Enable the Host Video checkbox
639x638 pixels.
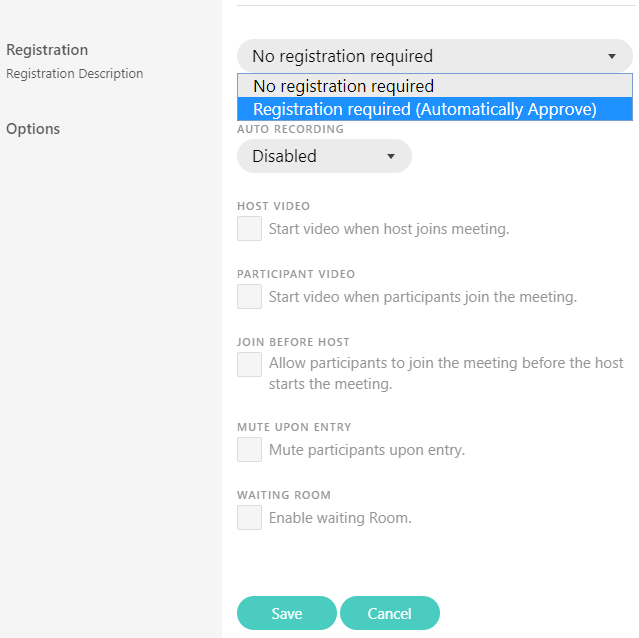(x=249, y=229)
